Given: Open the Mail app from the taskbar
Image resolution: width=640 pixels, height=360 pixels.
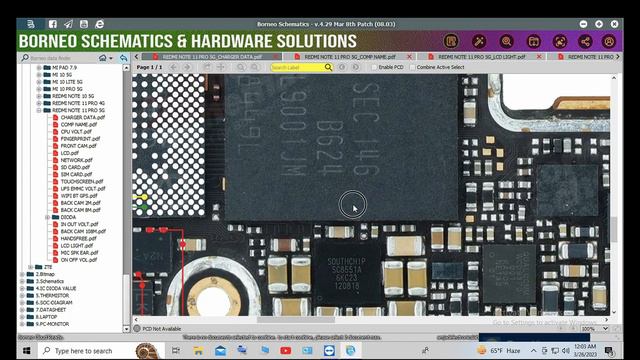Looking at the screenshot, I should (x=220, y=351).
